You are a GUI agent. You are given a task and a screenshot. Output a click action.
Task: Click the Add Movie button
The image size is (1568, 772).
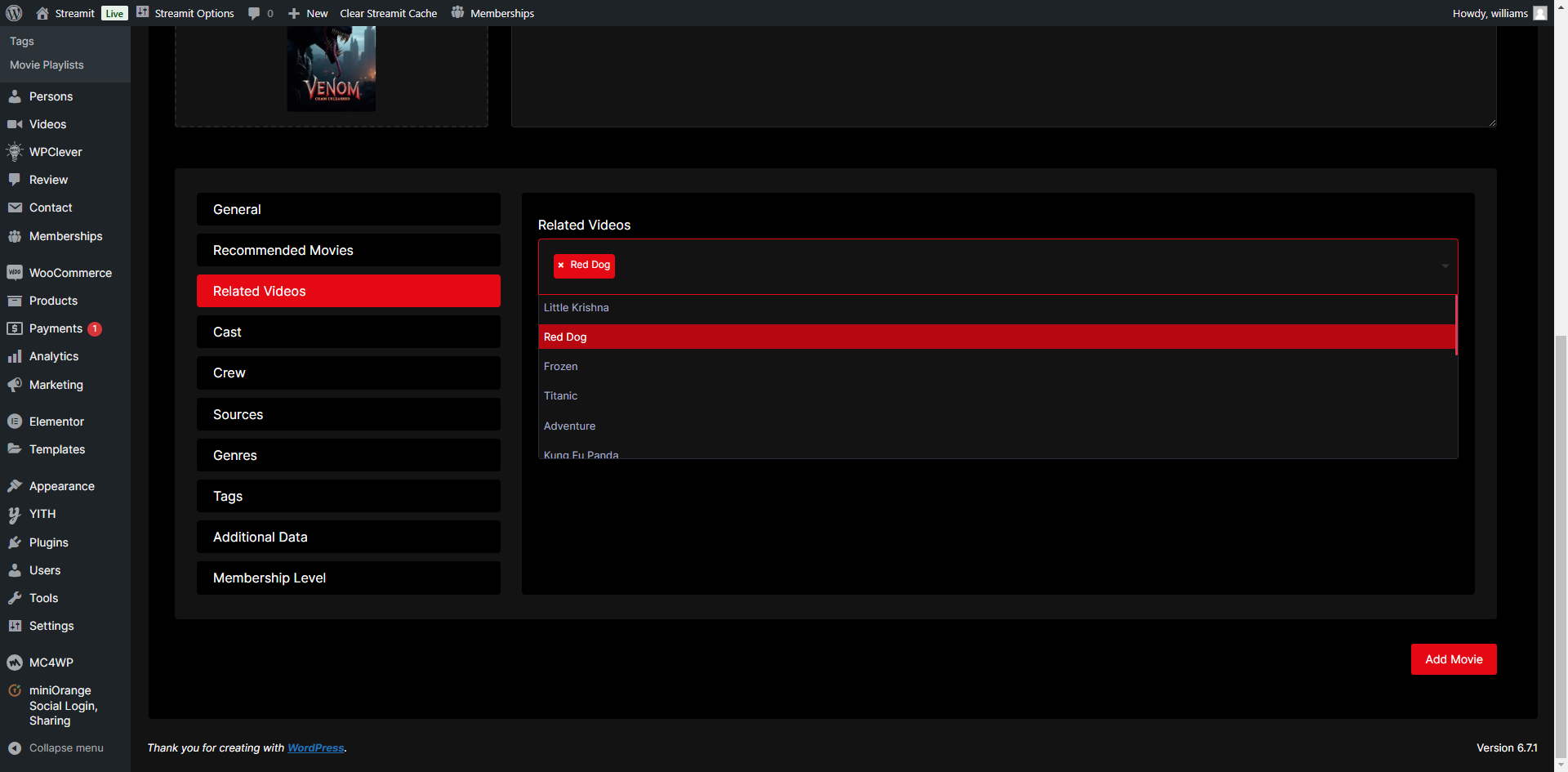click(1454, 659)
